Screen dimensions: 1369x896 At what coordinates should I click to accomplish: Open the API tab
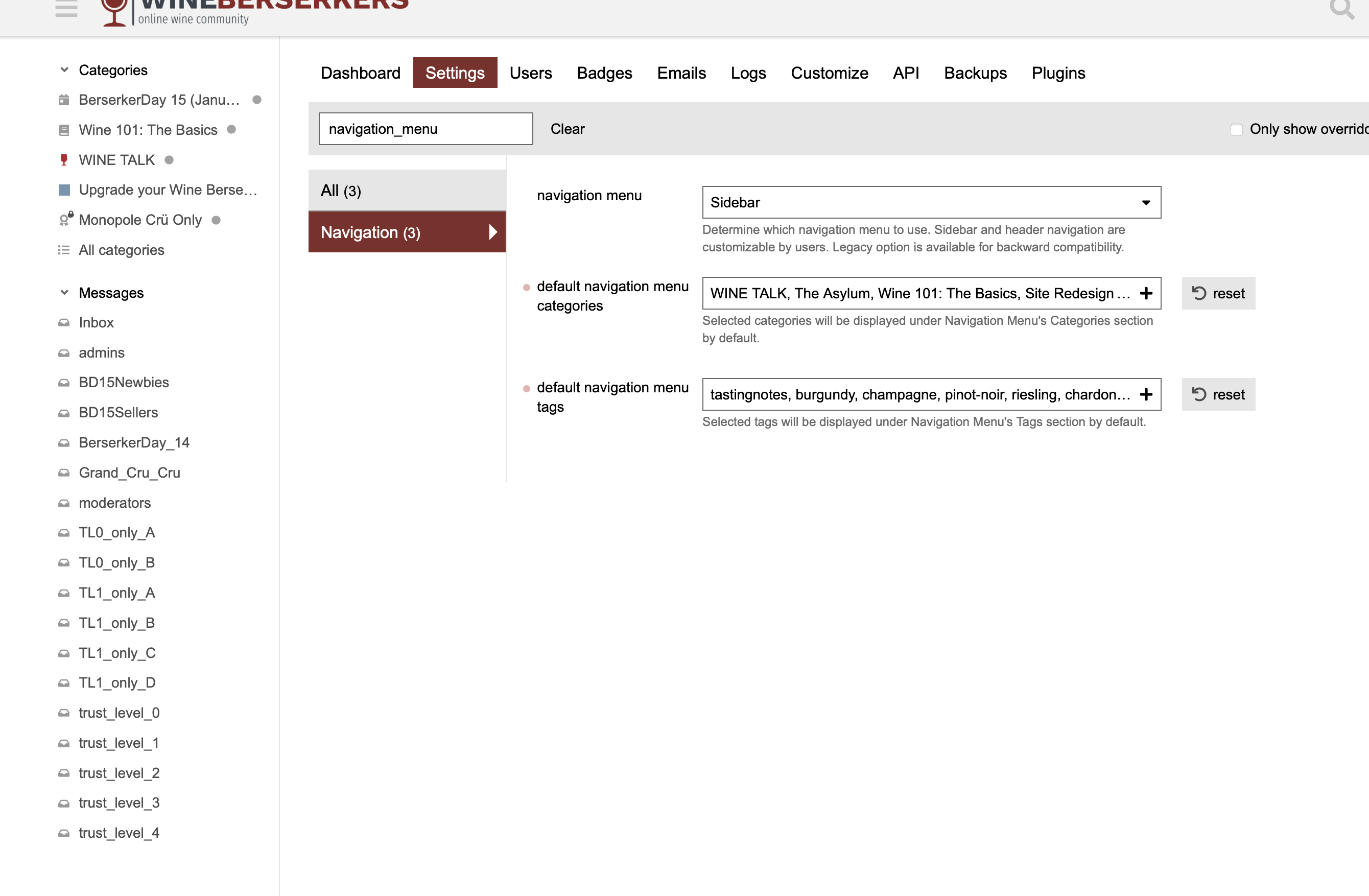click(906, 73)
